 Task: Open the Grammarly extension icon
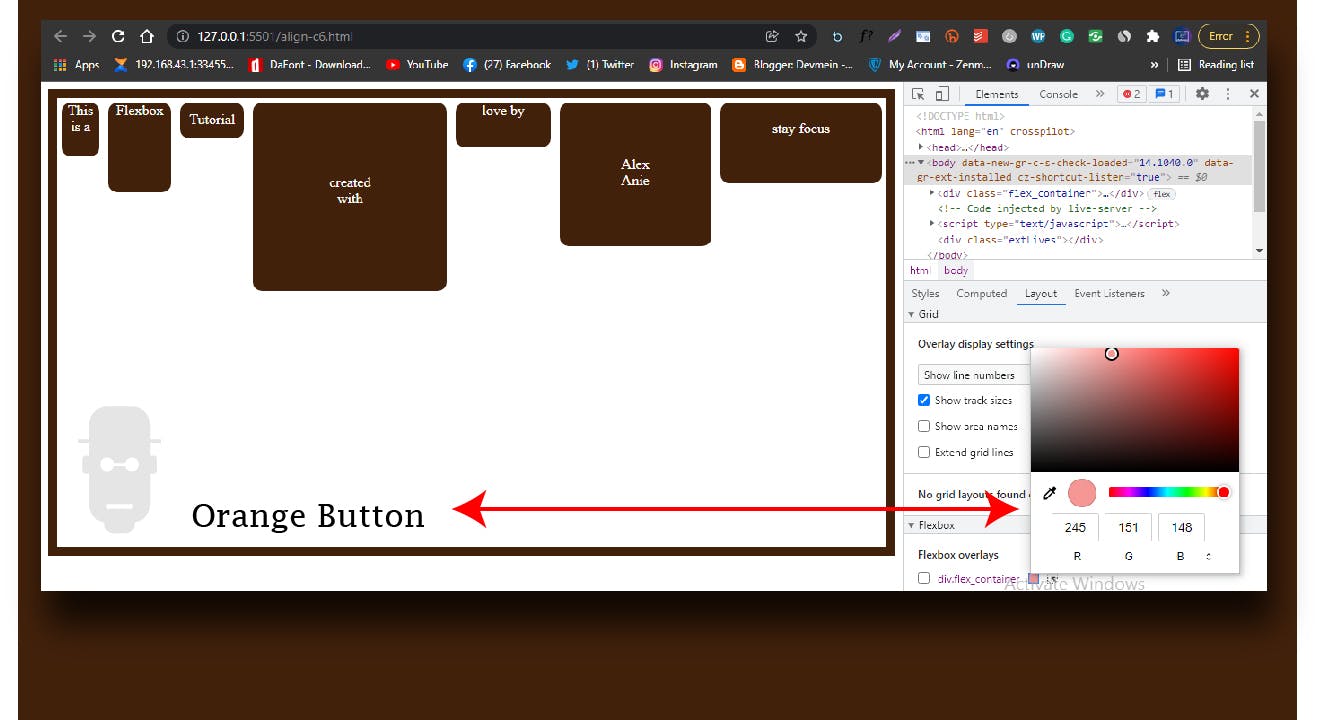tap(1067, 36)
